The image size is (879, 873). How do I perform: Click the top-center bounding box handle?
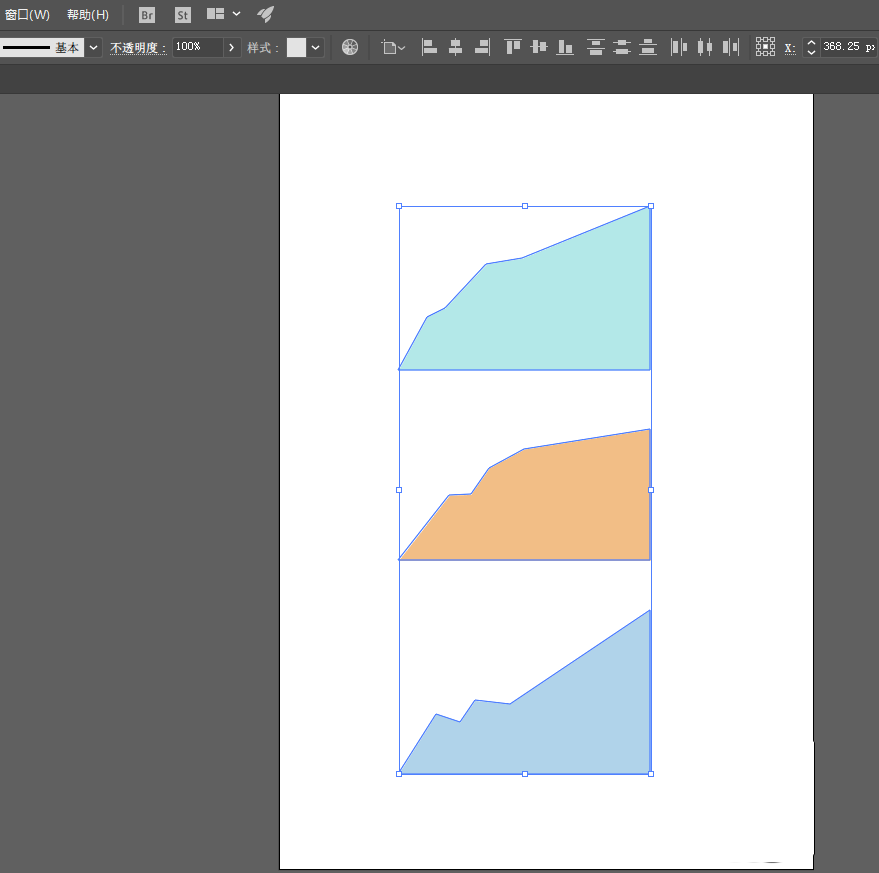coord(525,206)
